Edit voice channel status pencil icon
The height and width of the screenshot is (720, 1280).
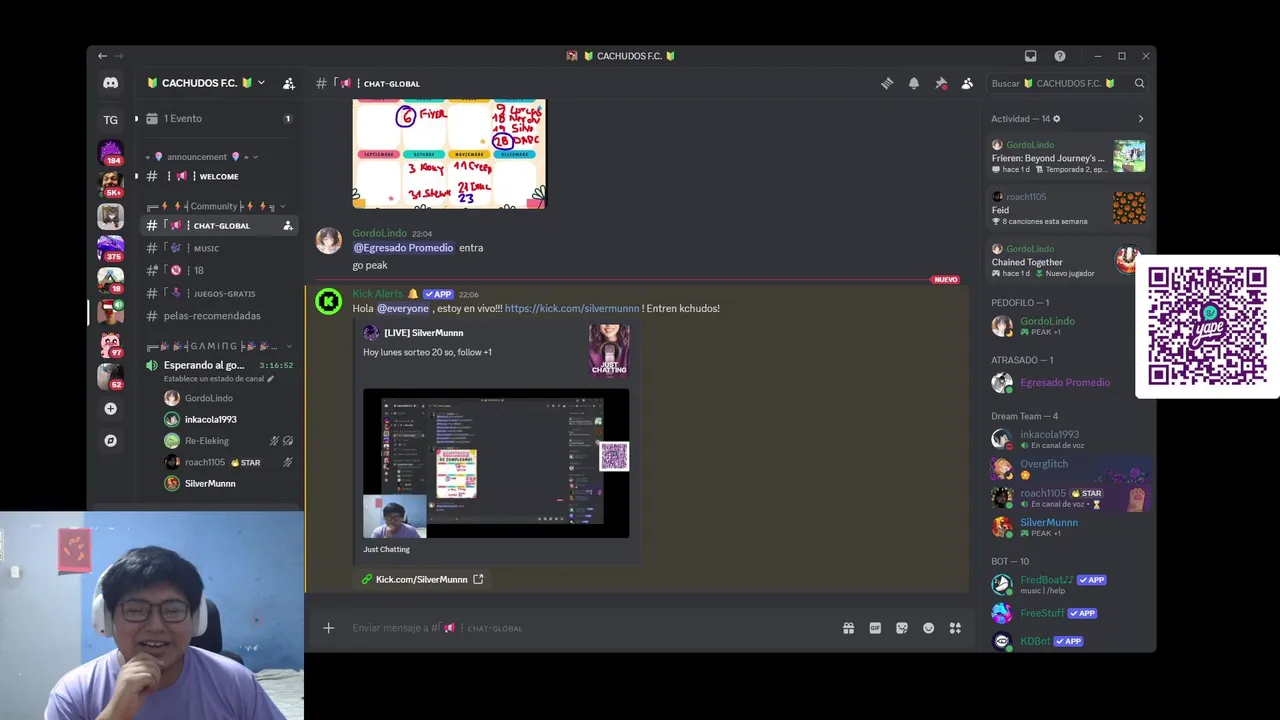(x=270, y=379)
